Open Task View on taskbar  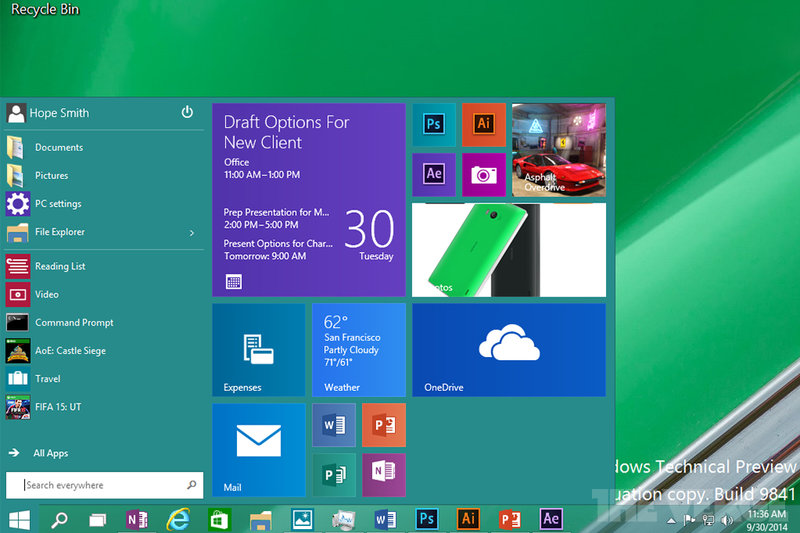pos(97,520)
